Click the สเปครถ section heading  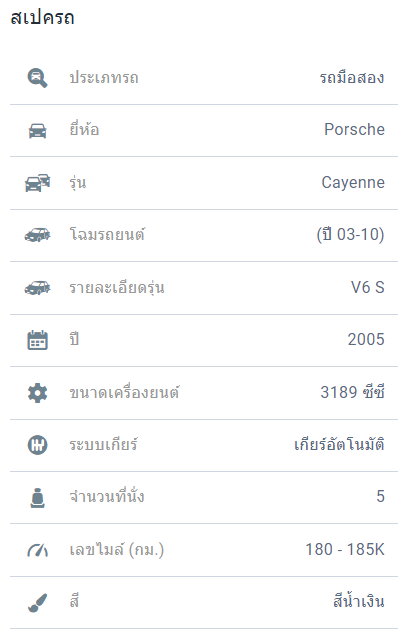click(x=42, y=18)
